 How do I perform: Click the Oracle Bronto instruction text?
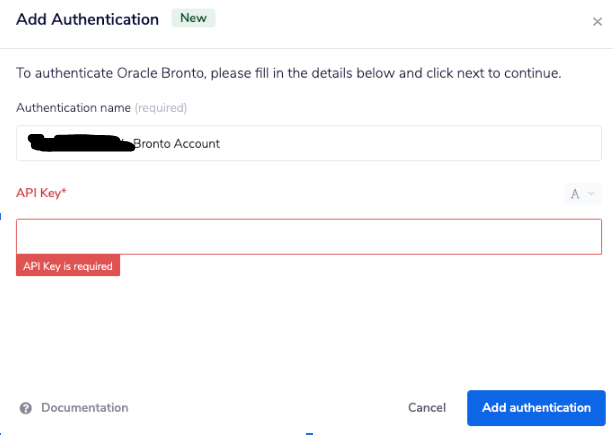click(x=289, y=73)
